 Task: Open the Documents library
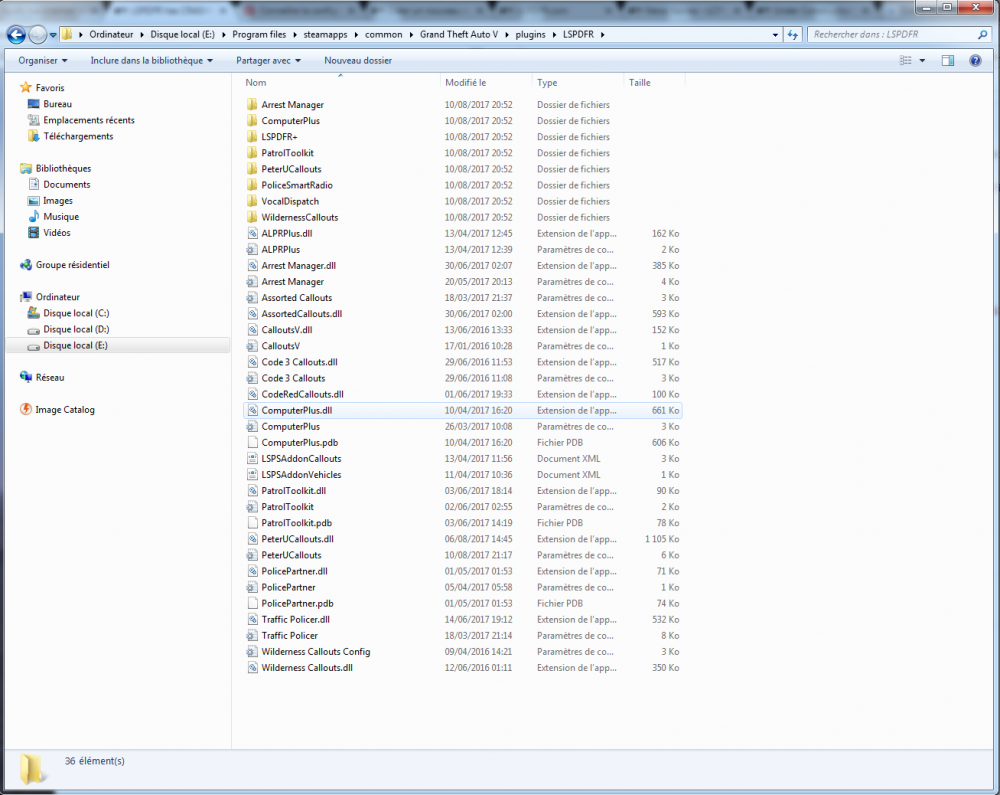click(x=66, y=184)
